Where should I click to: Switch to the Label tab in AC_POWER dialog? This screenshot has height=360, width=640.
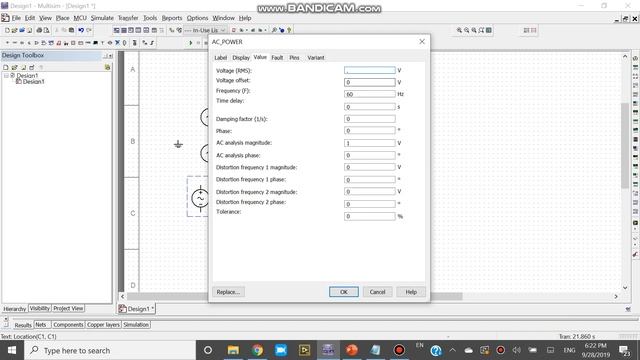click(x=220, y=58)
